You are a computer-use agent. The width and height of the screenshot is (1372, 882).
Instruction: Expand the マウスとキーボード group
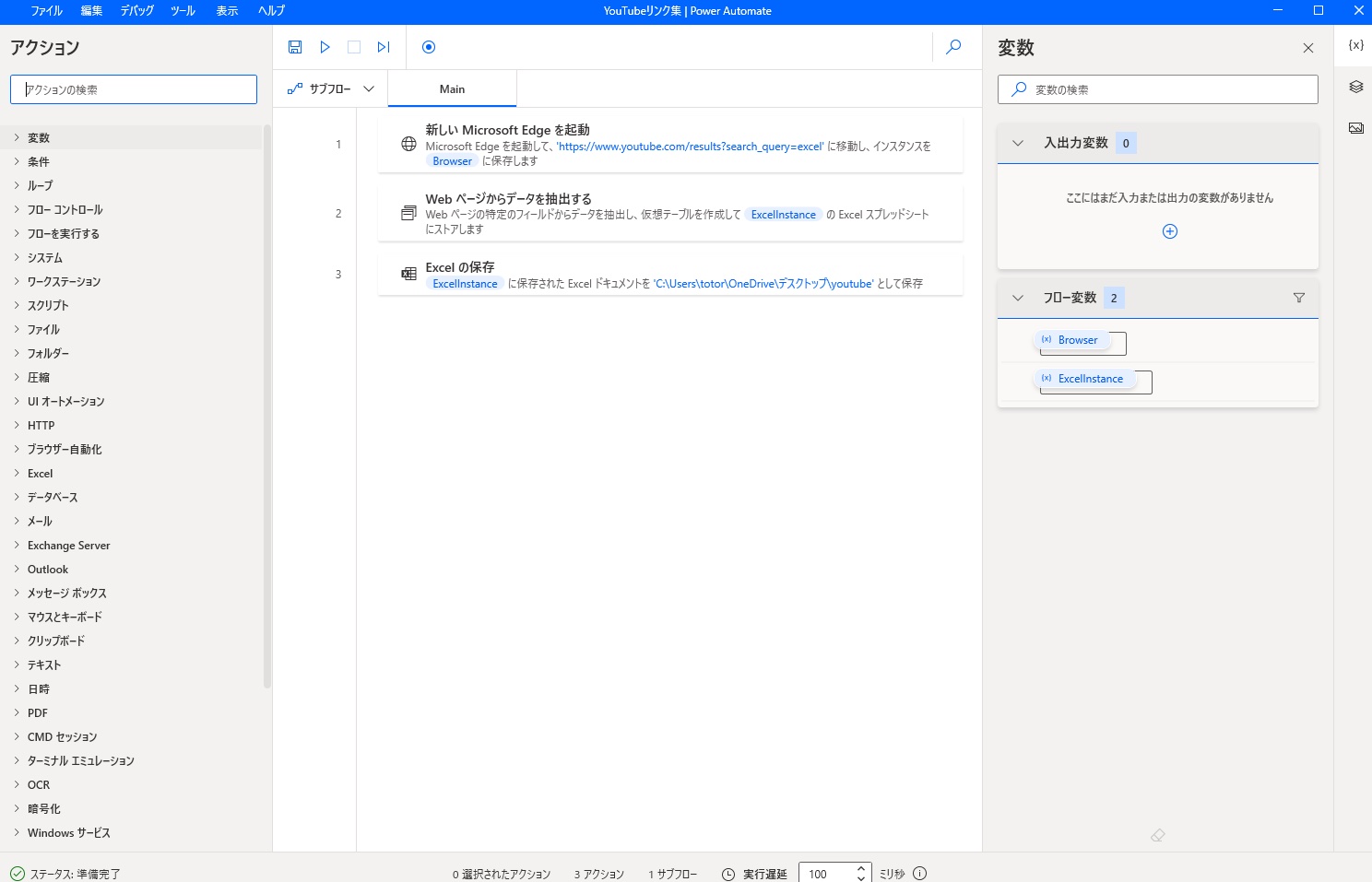pos(17,617)
